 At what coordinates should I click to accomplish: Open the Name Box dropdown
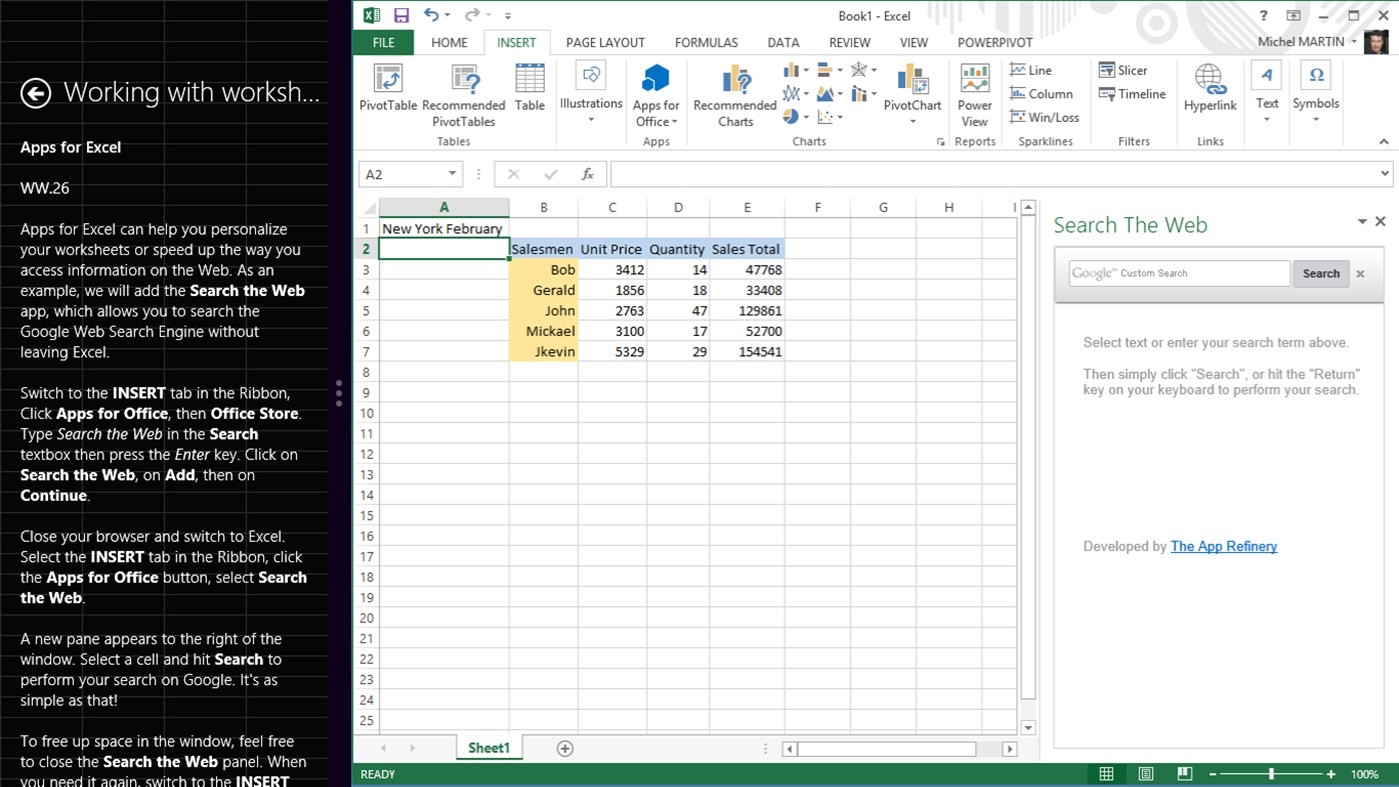pyautogui.click(x=451, y=173)
